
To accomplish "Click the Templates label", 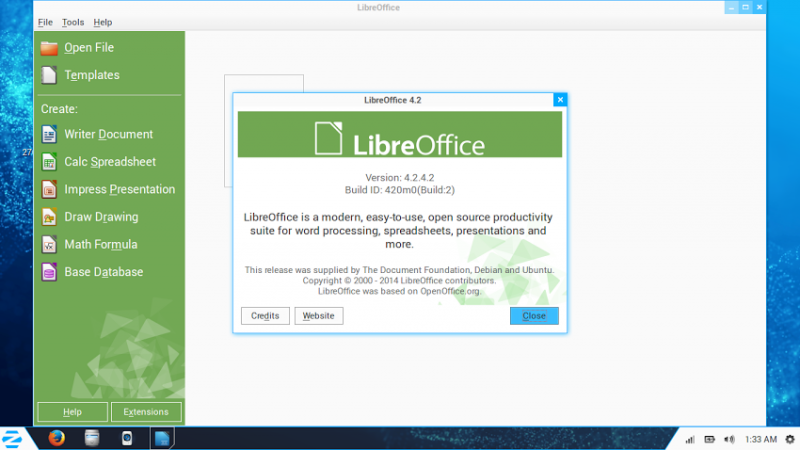I will (x=92, y=75).
